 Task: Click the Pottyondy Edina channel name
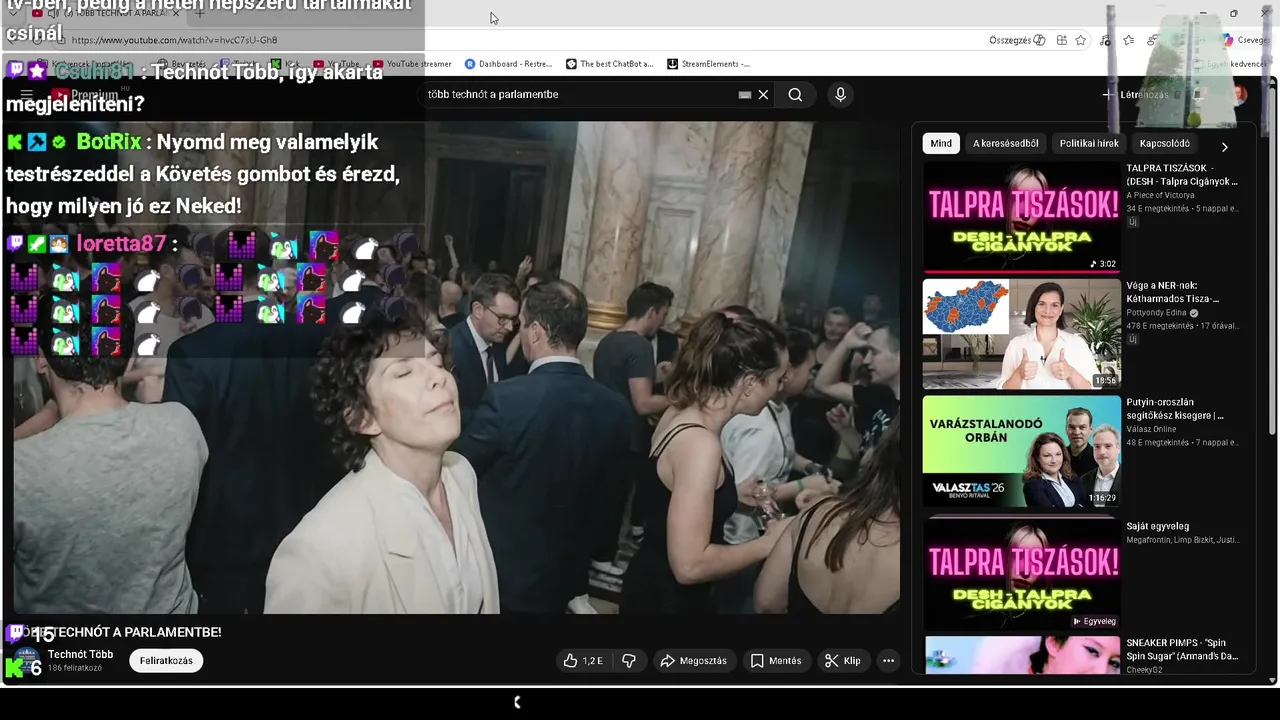coord(1156,313)
